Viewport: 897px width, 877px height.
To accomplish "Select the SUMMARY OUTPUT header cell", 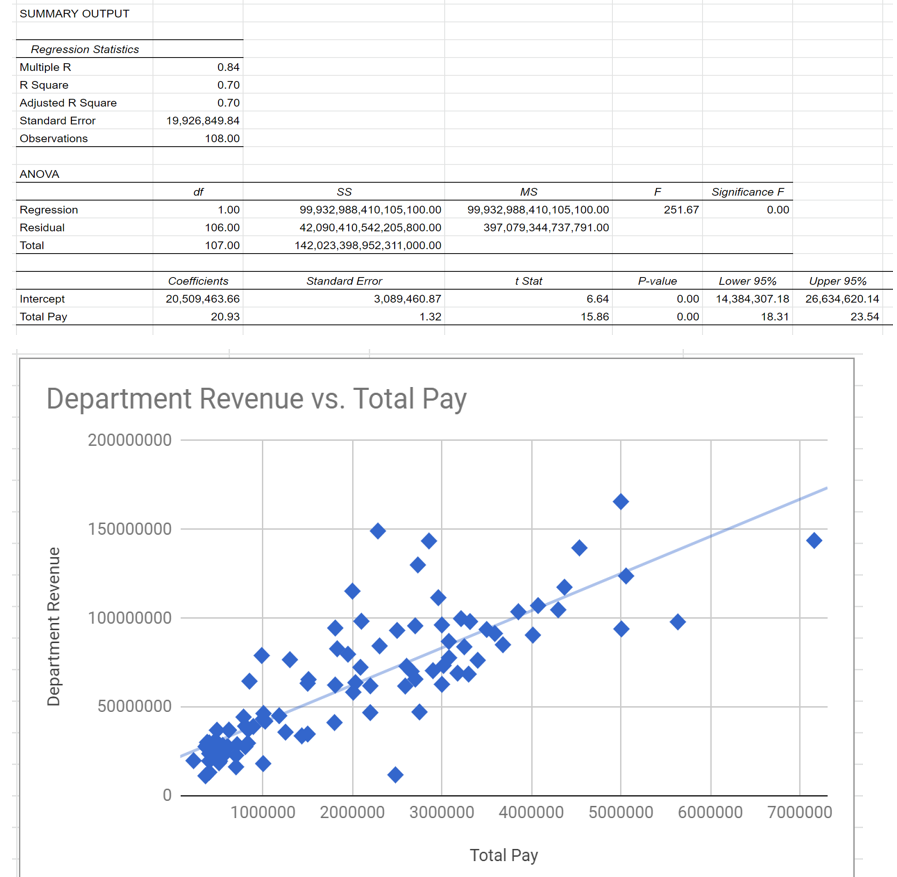I will tap(58, 13).
